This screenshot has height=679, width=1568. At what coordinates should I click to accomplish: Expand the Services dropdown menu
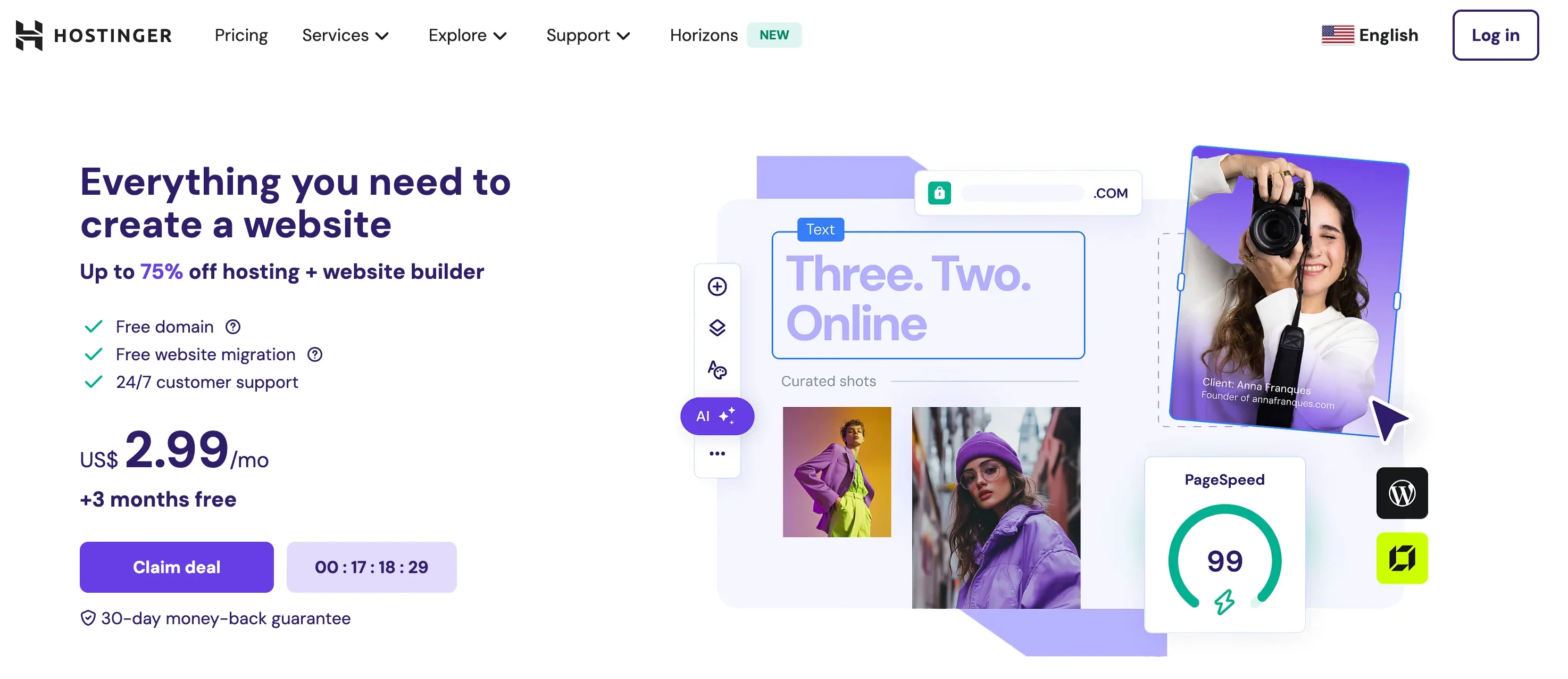(x=345, y=35)
